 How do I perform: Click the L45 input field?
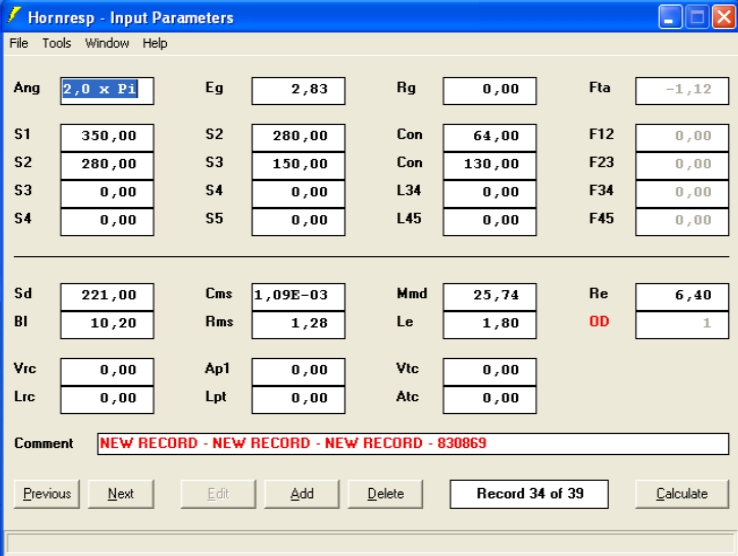click(489, 222)
